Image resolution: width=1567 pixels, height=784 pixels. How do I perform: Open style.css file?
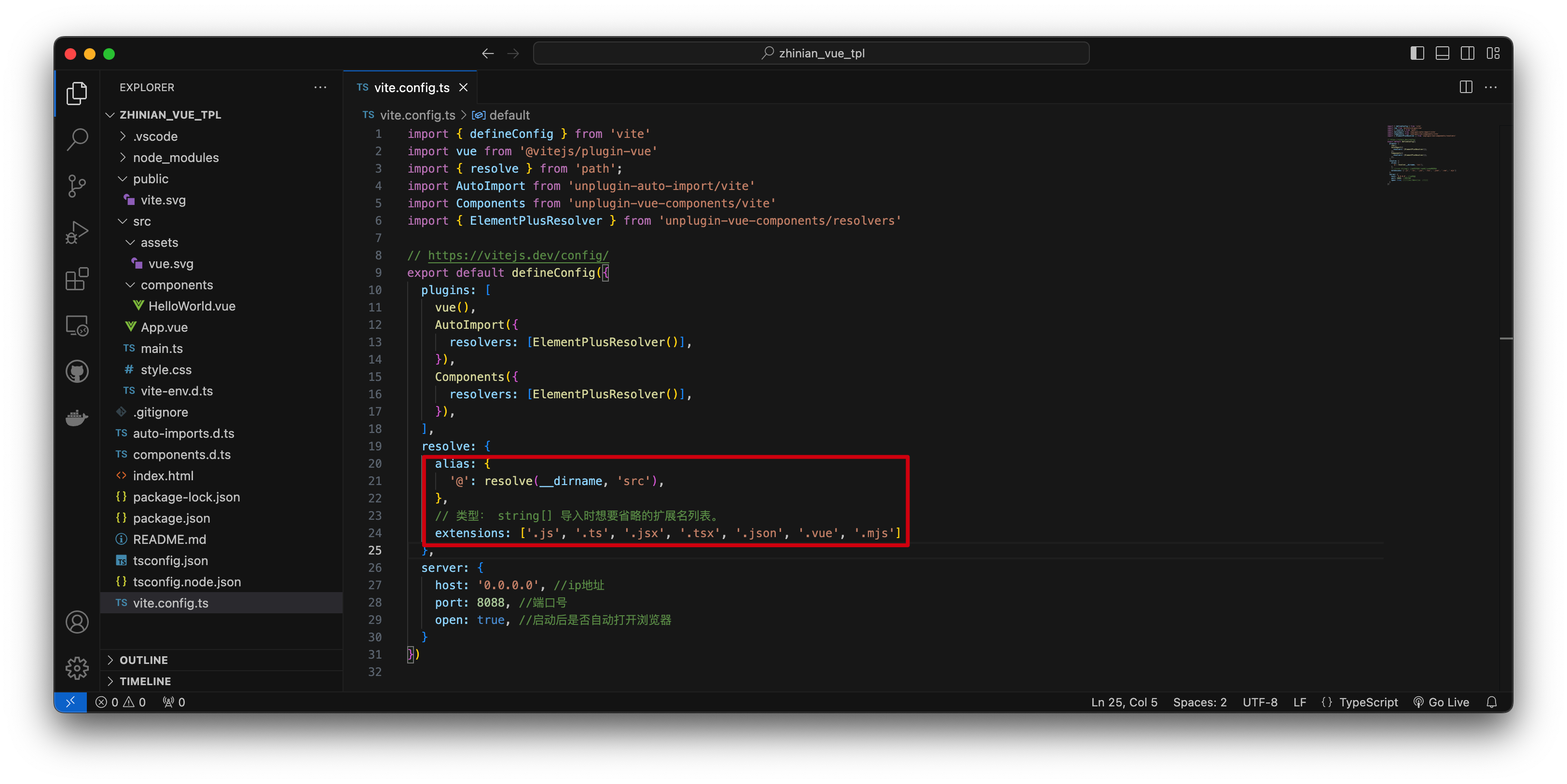click(x=221, y=369)
